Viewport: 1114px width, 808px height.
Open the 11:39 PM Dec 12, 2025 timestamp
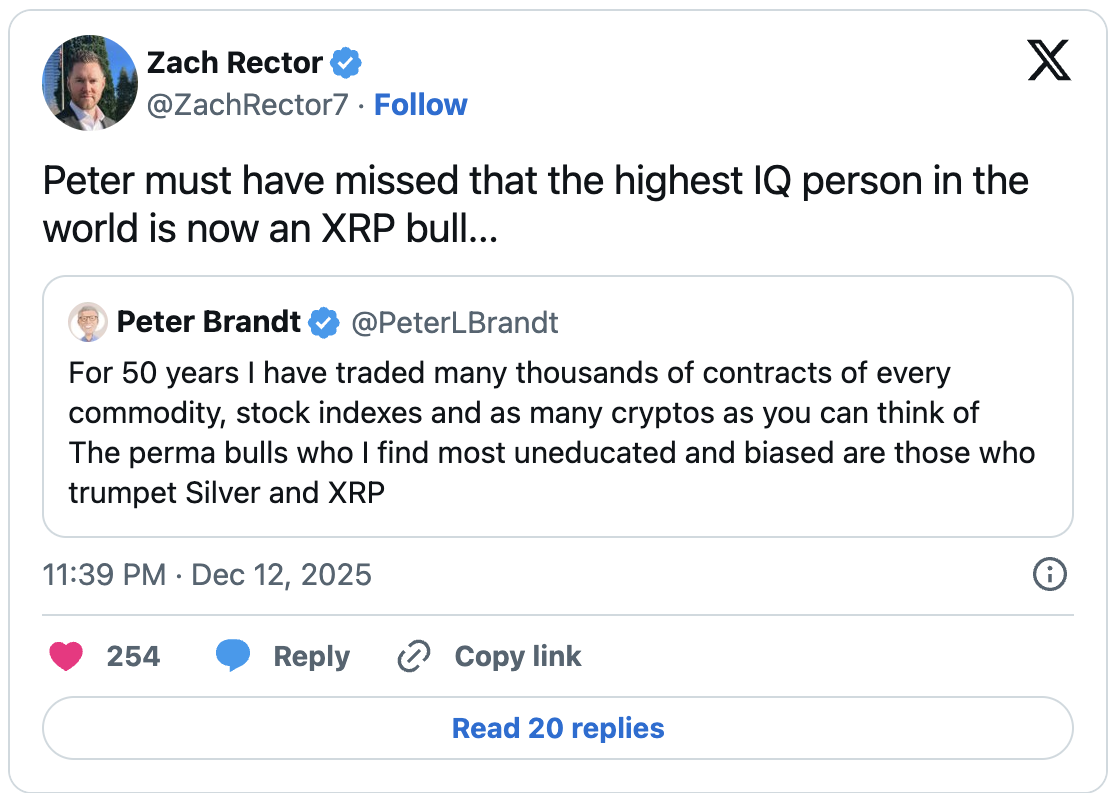tap(207, 575)
